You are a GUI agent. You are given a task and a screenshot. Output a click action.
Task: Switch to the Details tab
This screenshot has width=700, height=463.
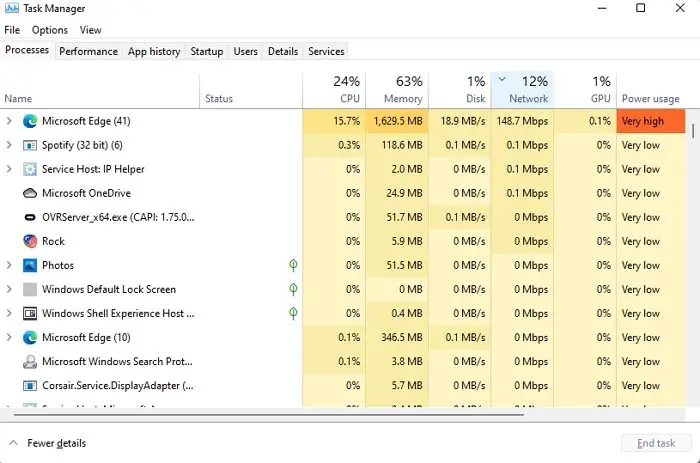tap(283, 51)
